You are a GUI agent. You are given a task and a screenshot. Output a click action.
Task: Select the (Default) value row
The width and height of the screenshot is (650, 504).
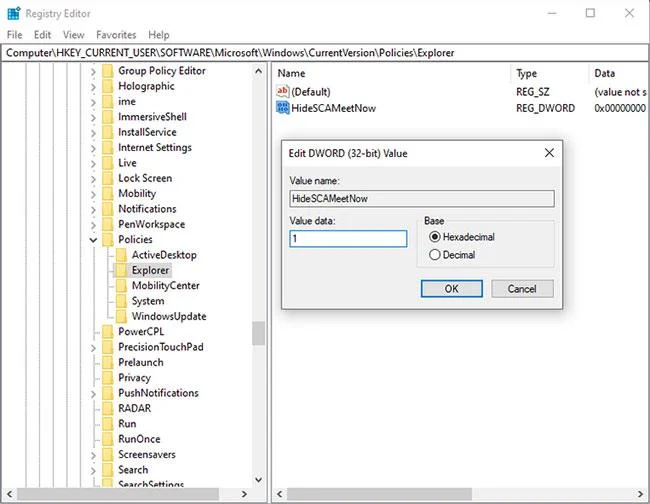pyautogui.click(x=461, y=92)
